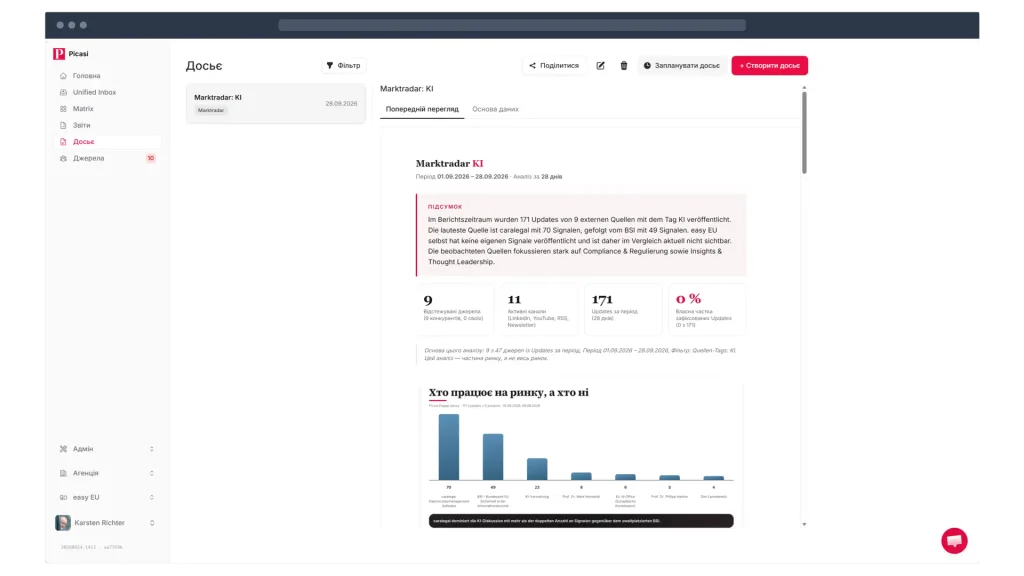Click Запланувати досьє button
Image resolution: width=1024 pixels, height=576 pixels.
pos(682,65)
